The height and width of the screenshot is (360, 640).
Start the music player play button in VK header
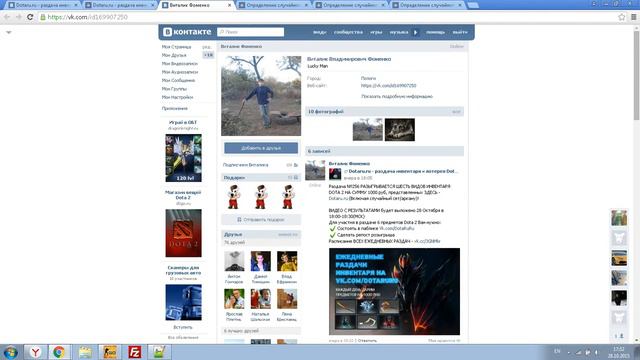click(x=415, y=32)
